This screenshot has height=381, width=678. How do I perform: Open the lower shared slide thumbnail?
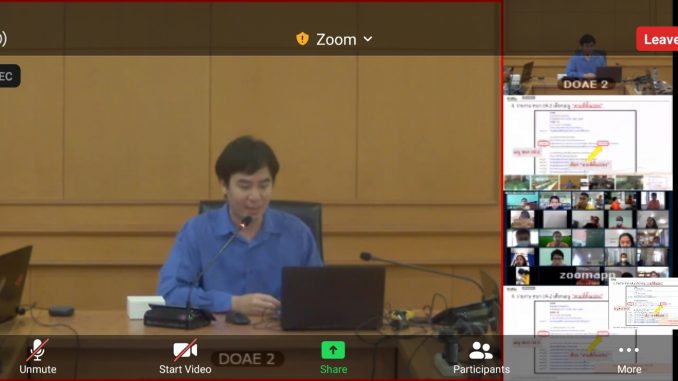[x=556, y=331]
